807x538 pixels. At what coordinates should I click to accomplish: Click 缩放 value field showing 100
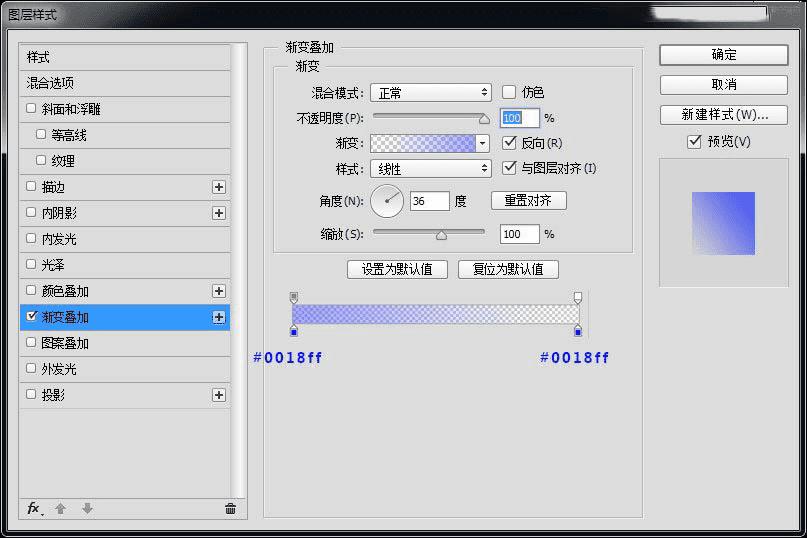(520, 234)
